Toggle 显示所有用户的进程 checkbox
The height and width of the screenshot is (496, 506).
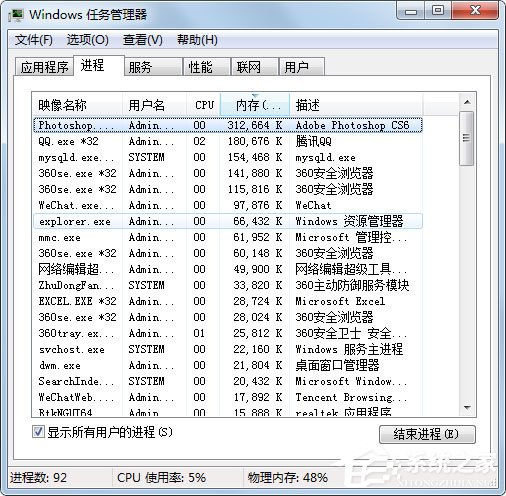click(38, 432)
